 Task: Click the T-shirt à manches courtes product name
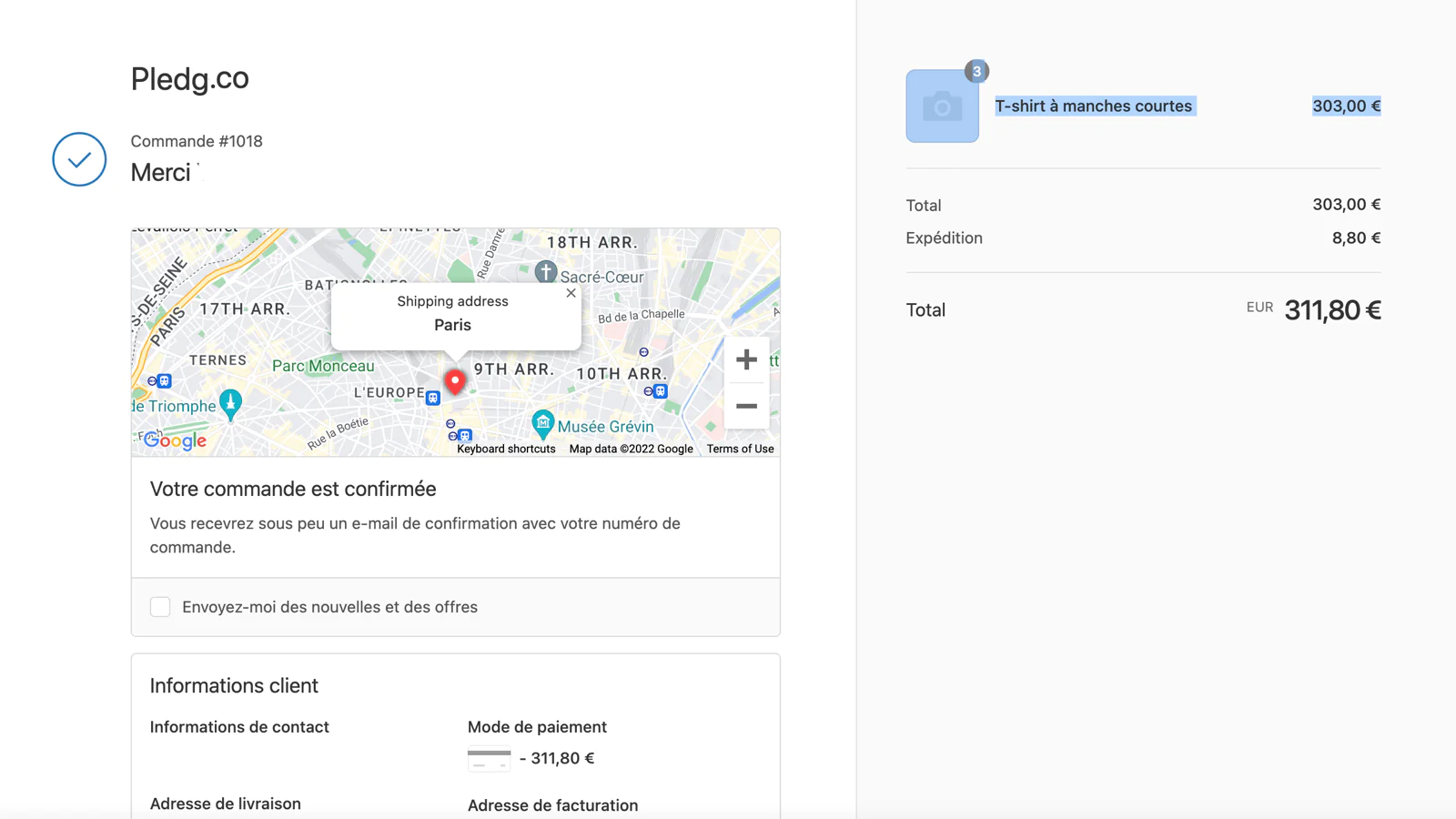(1093, 106)
